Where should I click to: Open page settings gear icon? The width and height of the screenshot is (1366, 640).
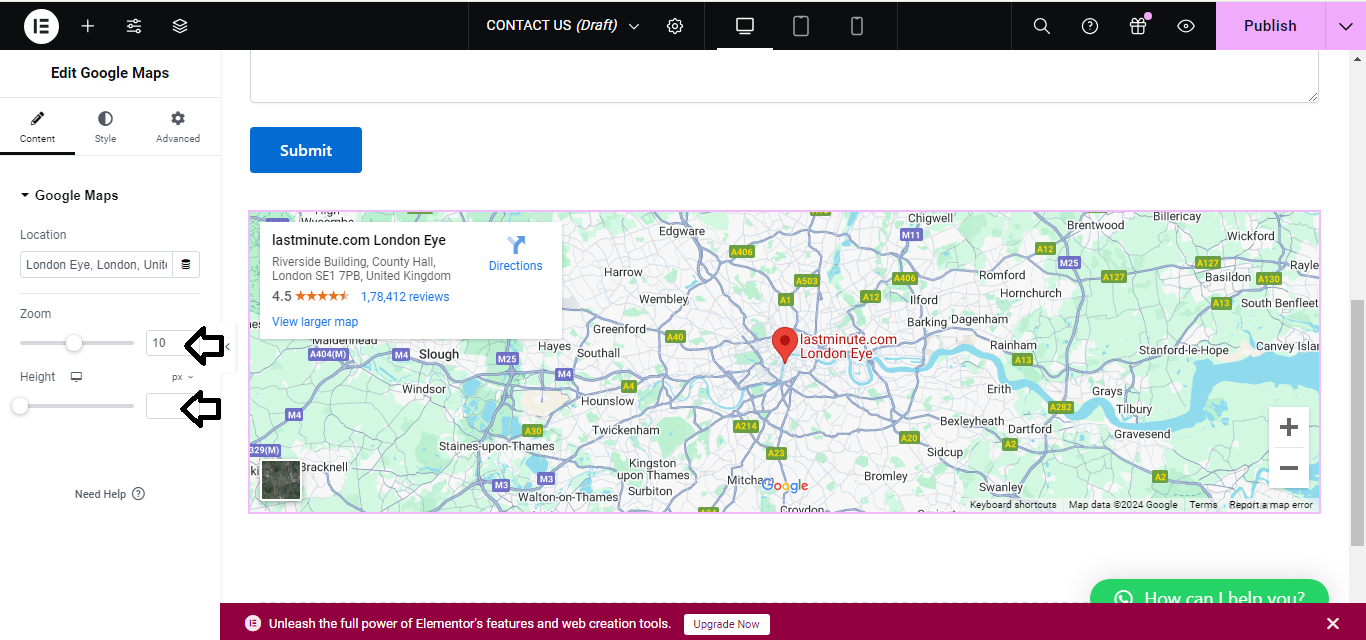click(x=675, y=26)
